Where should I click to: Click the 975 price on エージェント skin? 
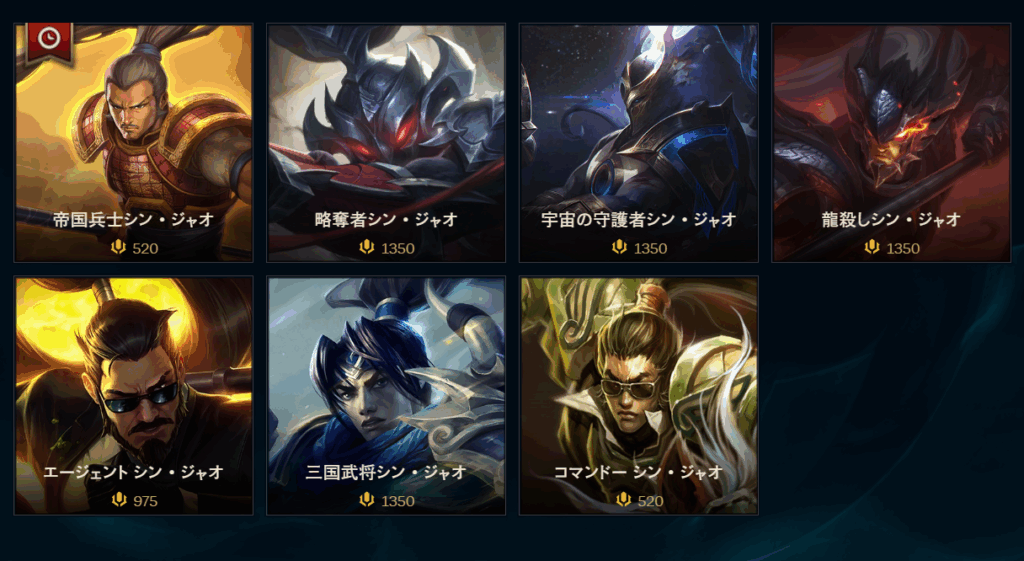pyautogui.click(x=146, y=501)
